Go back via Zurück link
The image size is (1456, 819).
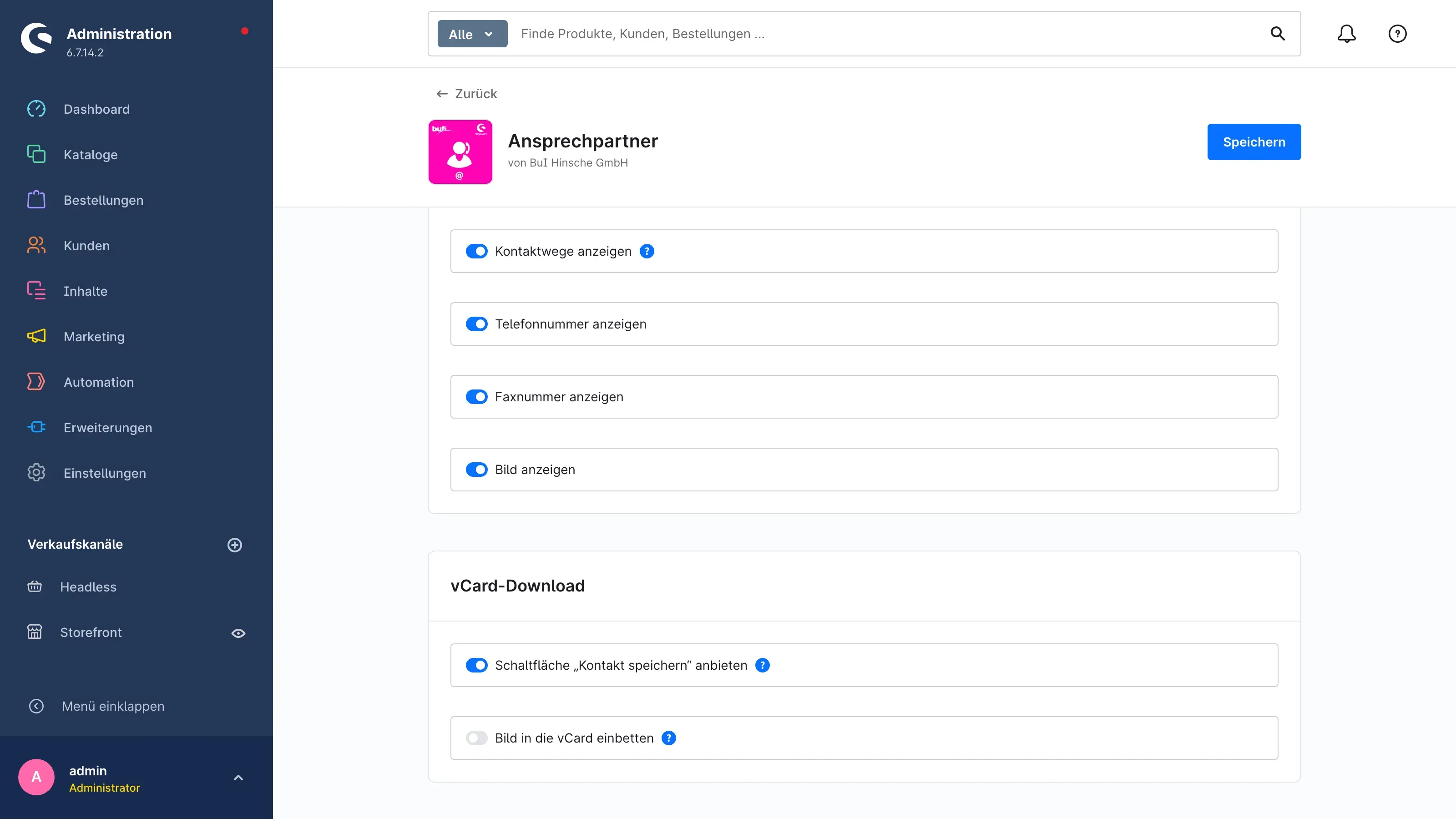click(x=467, y=93)
